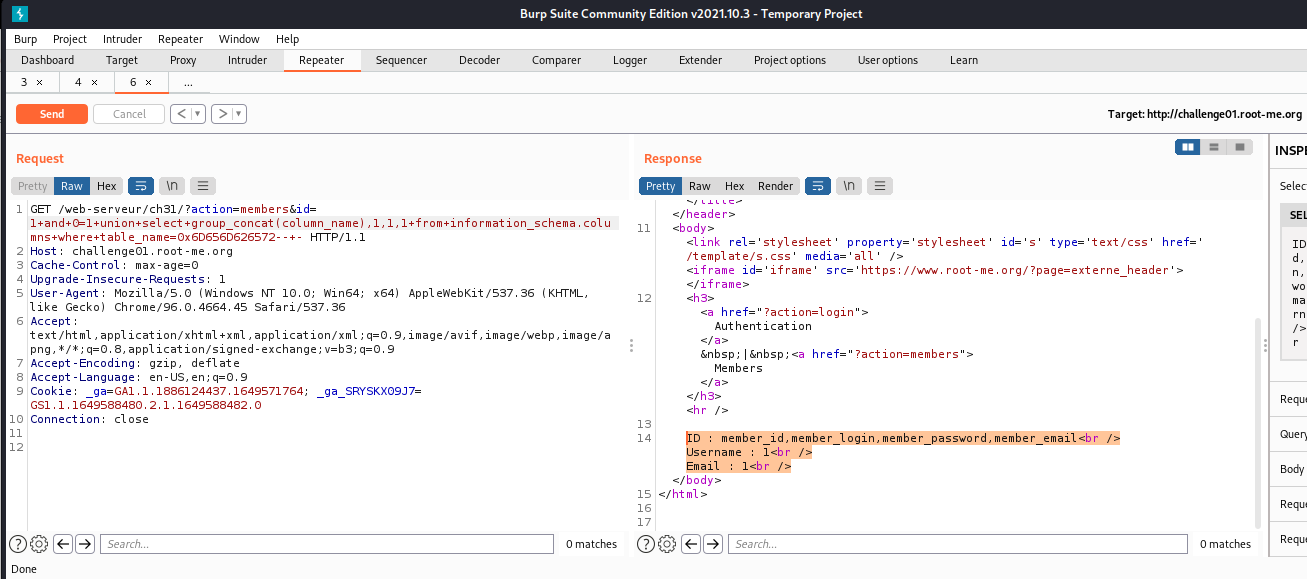Close Repeater tab 3
1307x579 pixels.
pyautogui.click(x=39, y=82)
